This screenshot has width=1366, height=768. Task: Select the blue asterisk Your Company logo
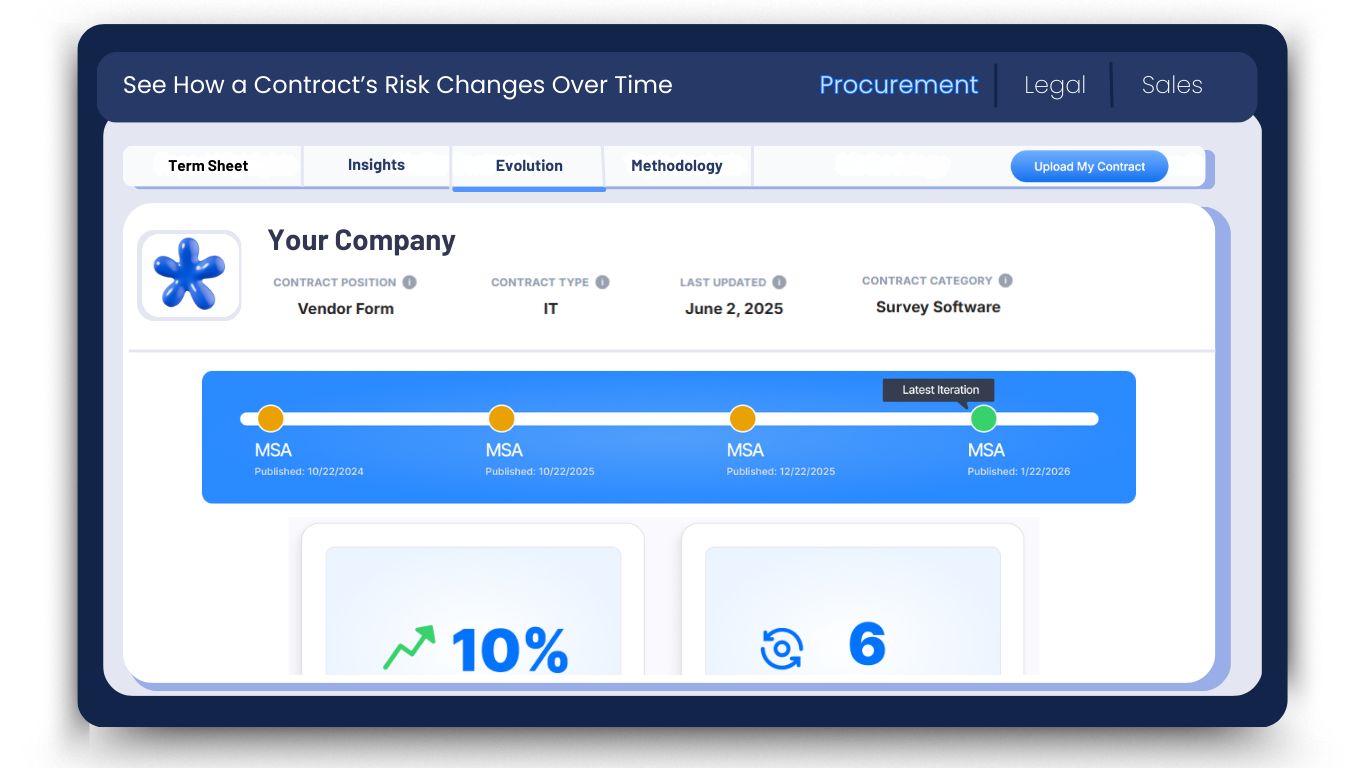pyautogui.click(x=189, y=275)
